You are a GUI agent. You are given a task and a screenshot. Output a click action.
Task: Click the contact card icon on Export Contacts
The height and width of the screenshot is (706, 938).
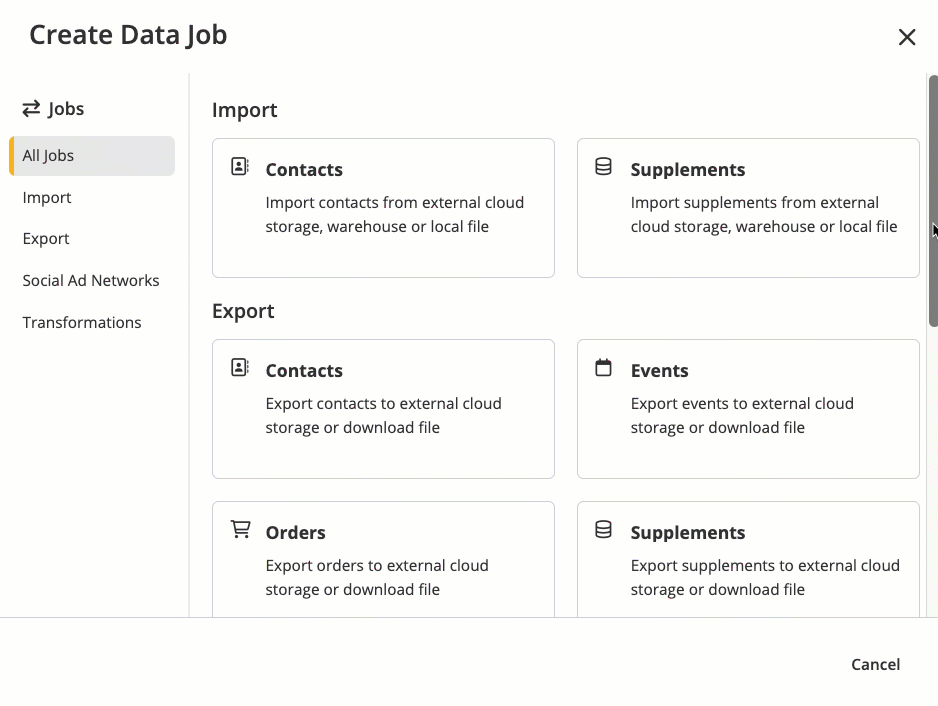[x=239, y=367]
